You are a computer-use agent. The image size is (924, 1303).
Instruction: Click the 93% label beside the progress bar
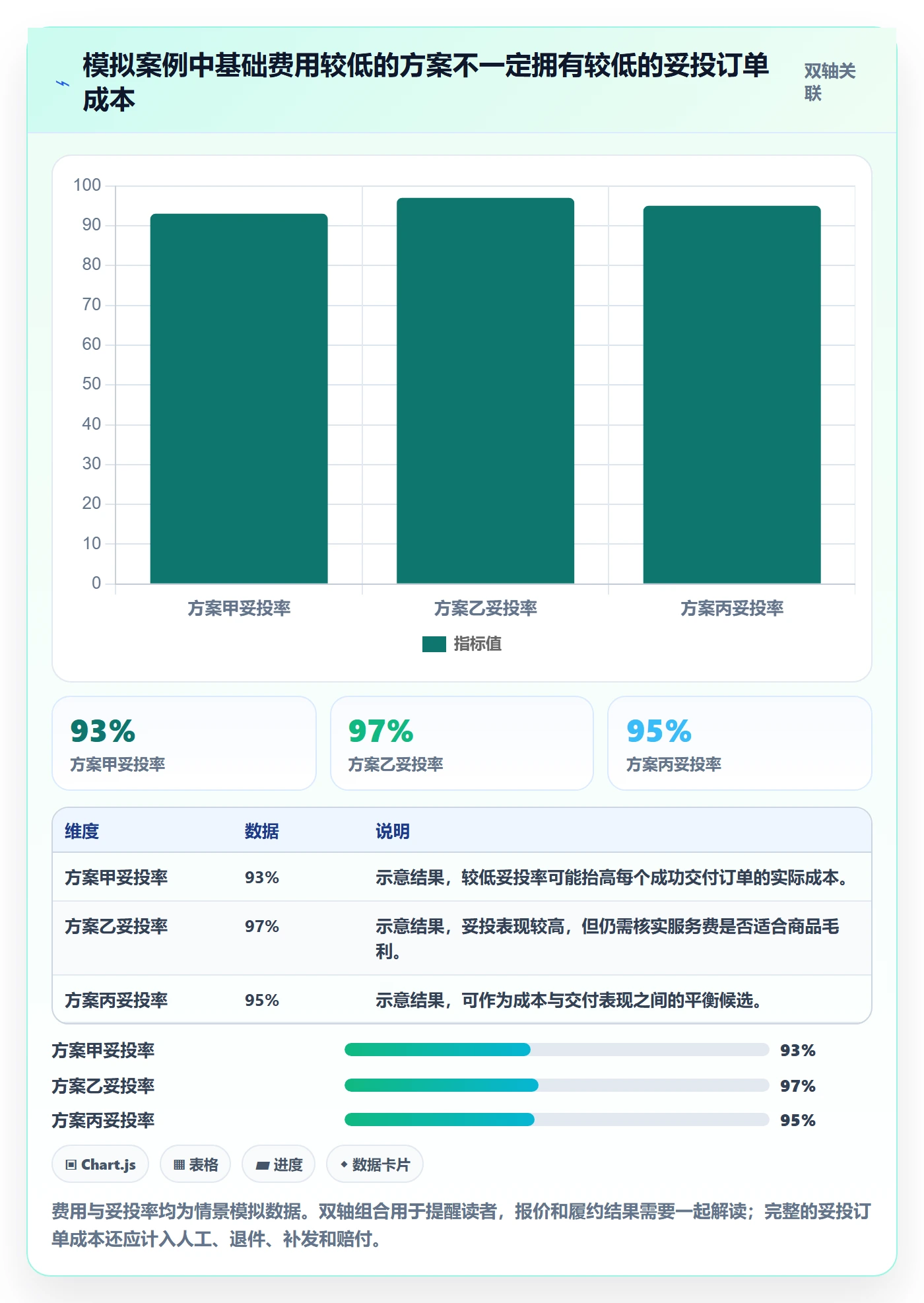click(798, 1050)
